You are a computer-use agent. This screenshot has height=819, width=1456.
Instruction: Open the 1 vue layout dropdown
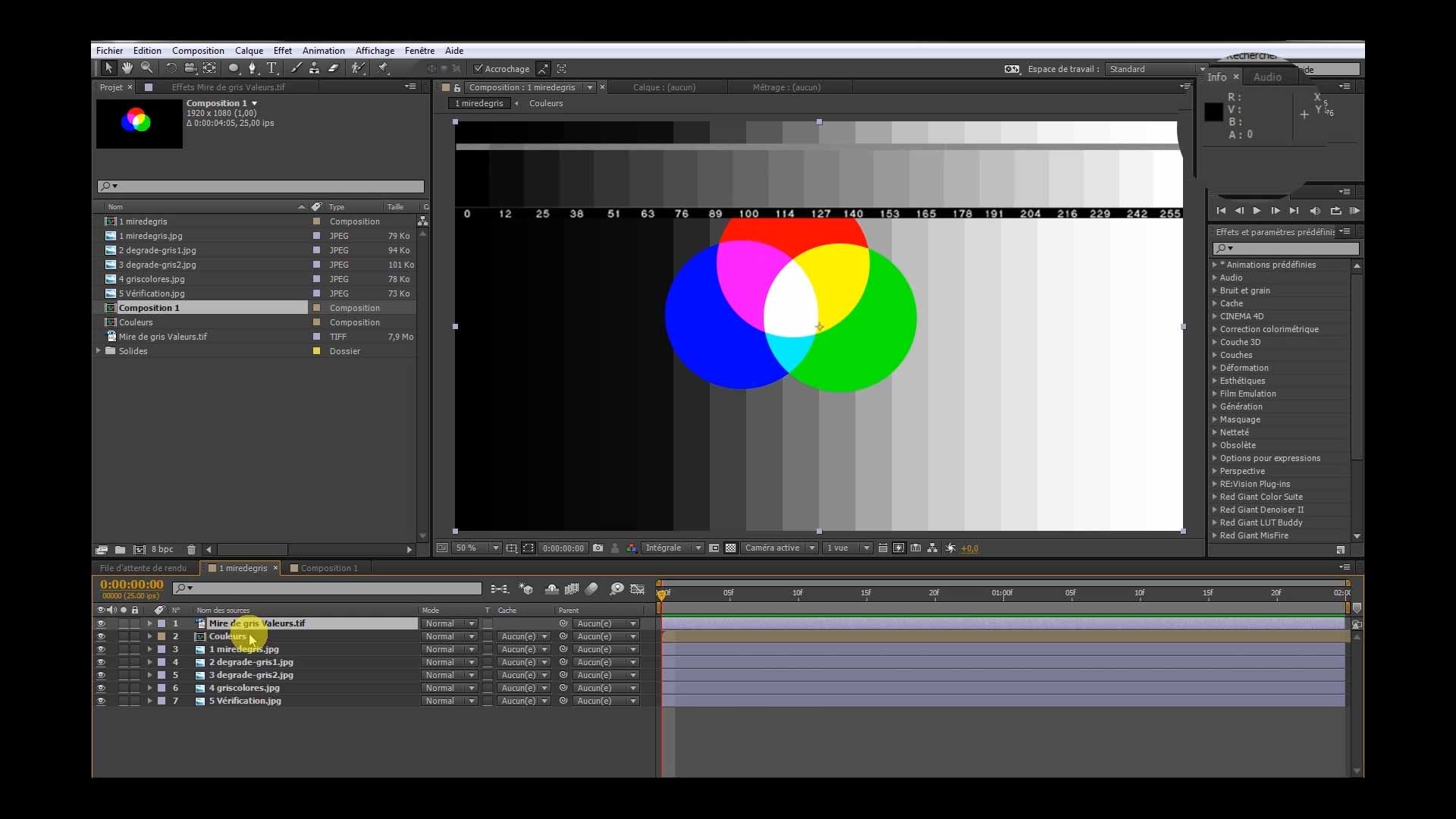pyautogui.click(x=848, y=548)
